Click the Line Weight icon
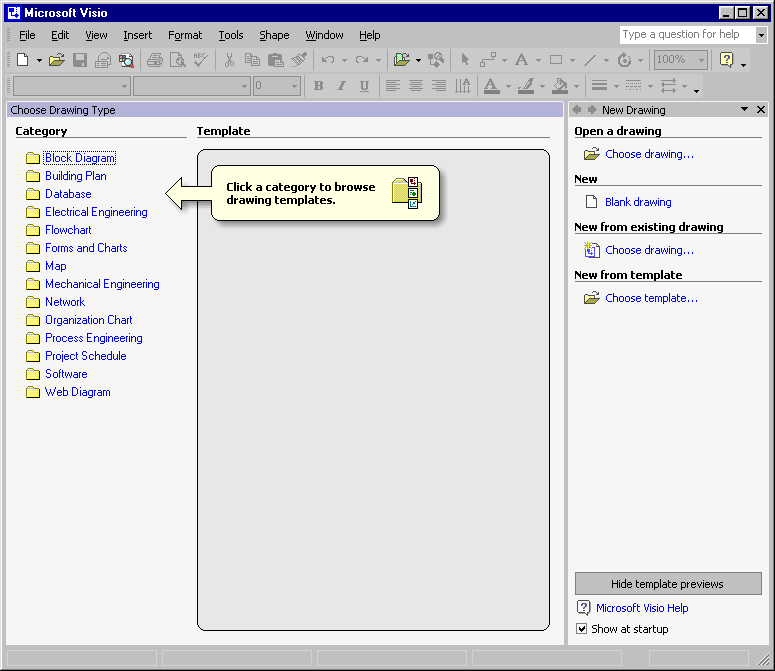 [600, 86]
